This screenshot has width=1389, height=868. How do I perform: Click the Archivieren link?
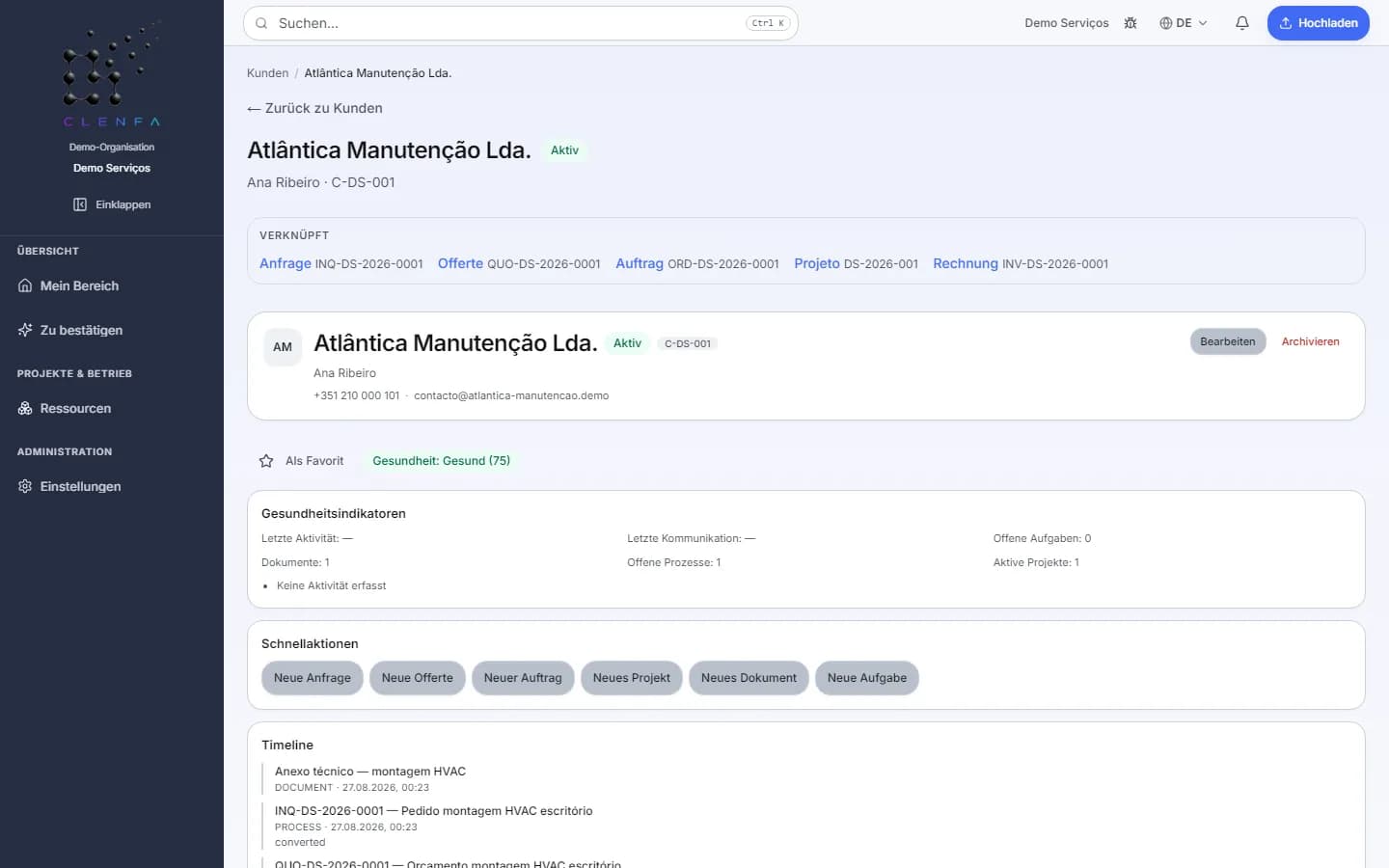point(1310,341)
